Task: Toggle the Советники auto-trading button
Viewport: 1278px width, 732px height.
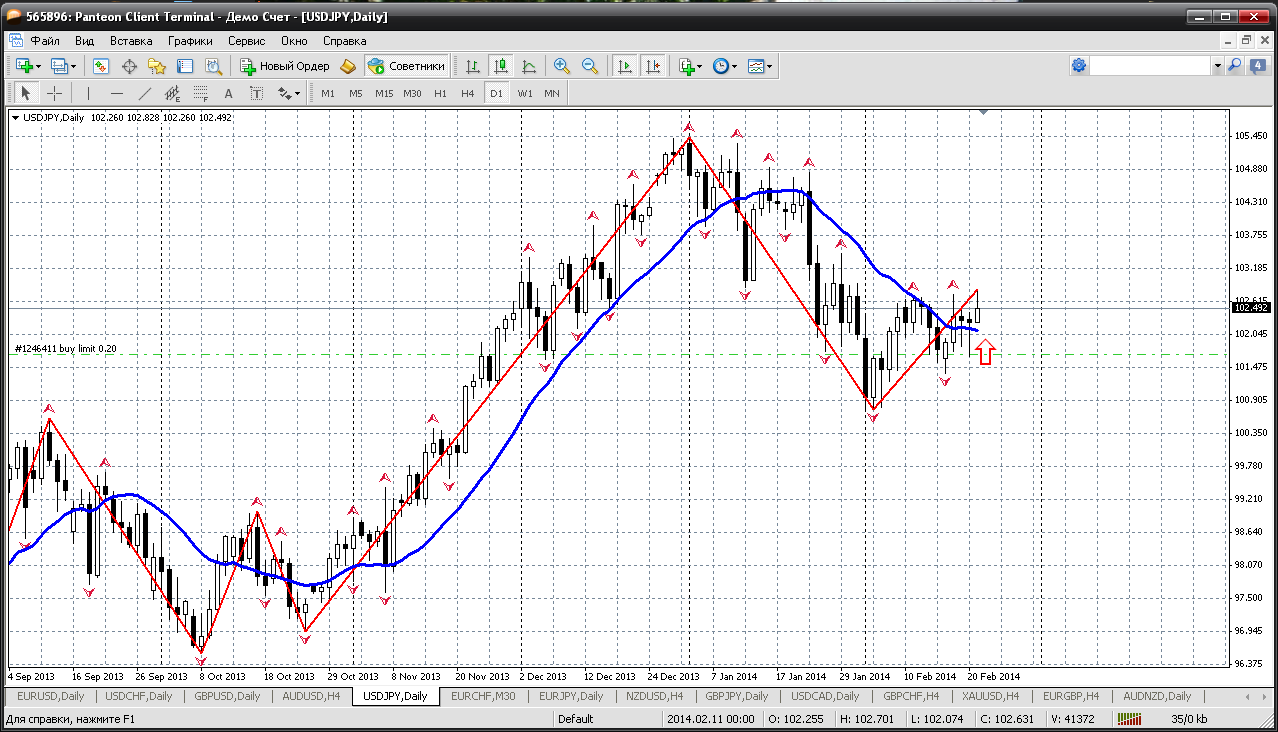Action: click(x=406, y=66)
